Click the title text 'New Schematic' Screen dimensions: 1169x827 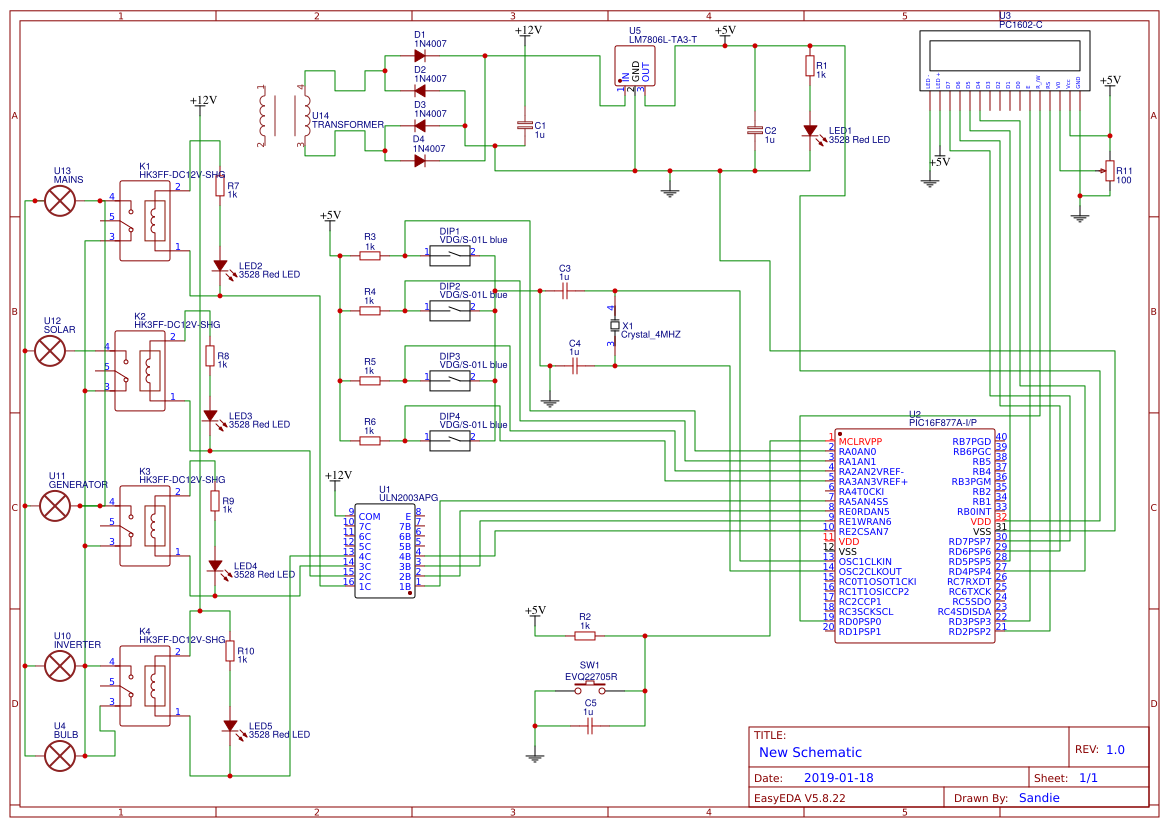pos(810,752)
